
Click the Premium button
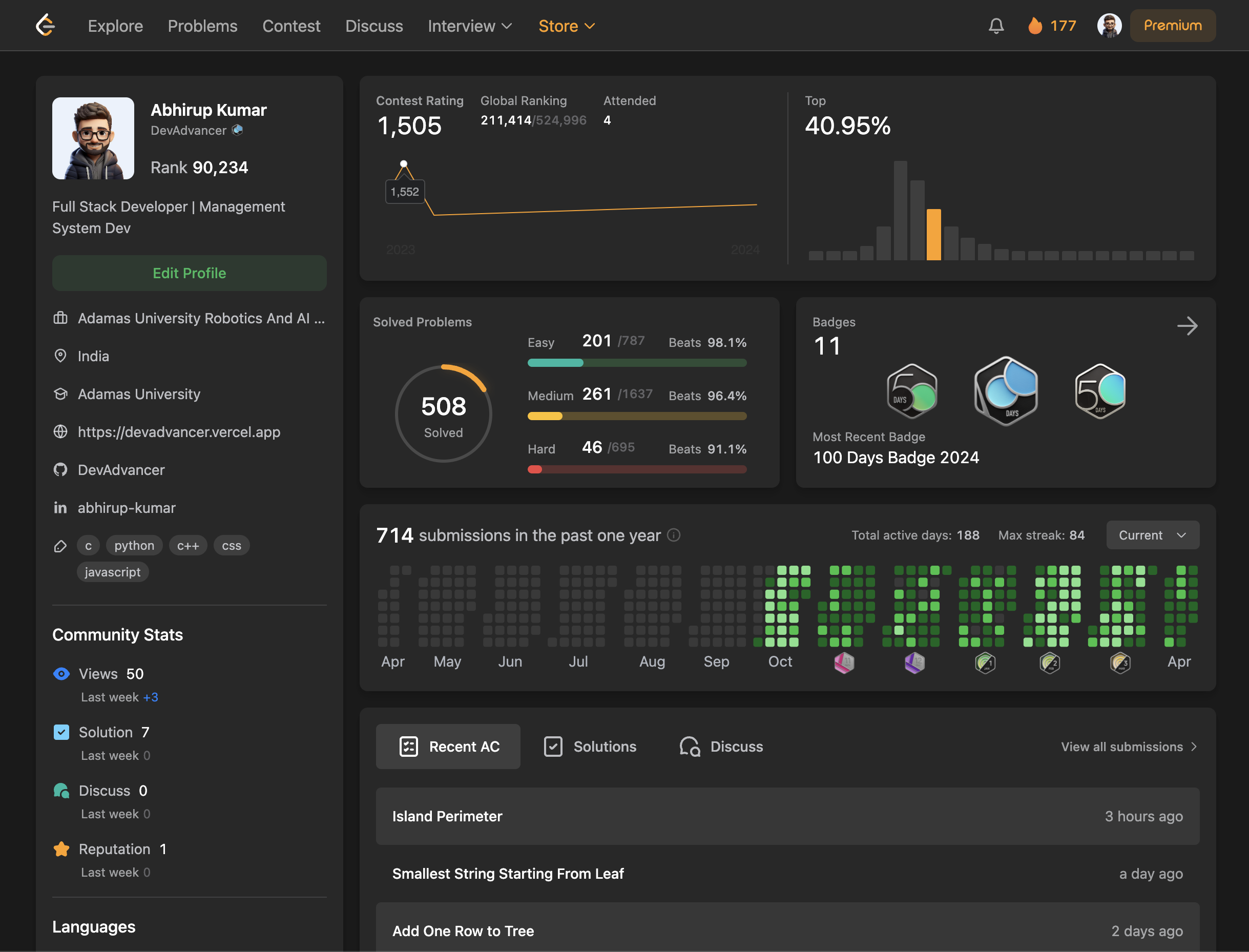1173,26
